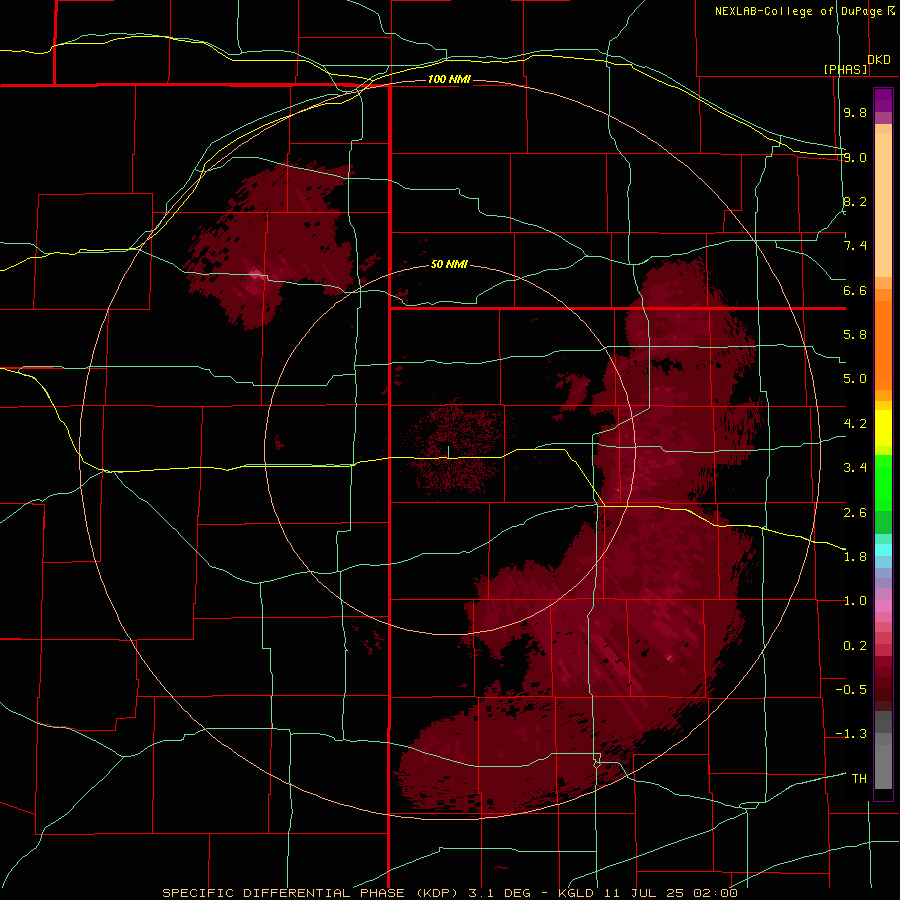Screen dimensions: 900x900
Task: Click the -0.5 scale value
Action: [x=851, y=690]
